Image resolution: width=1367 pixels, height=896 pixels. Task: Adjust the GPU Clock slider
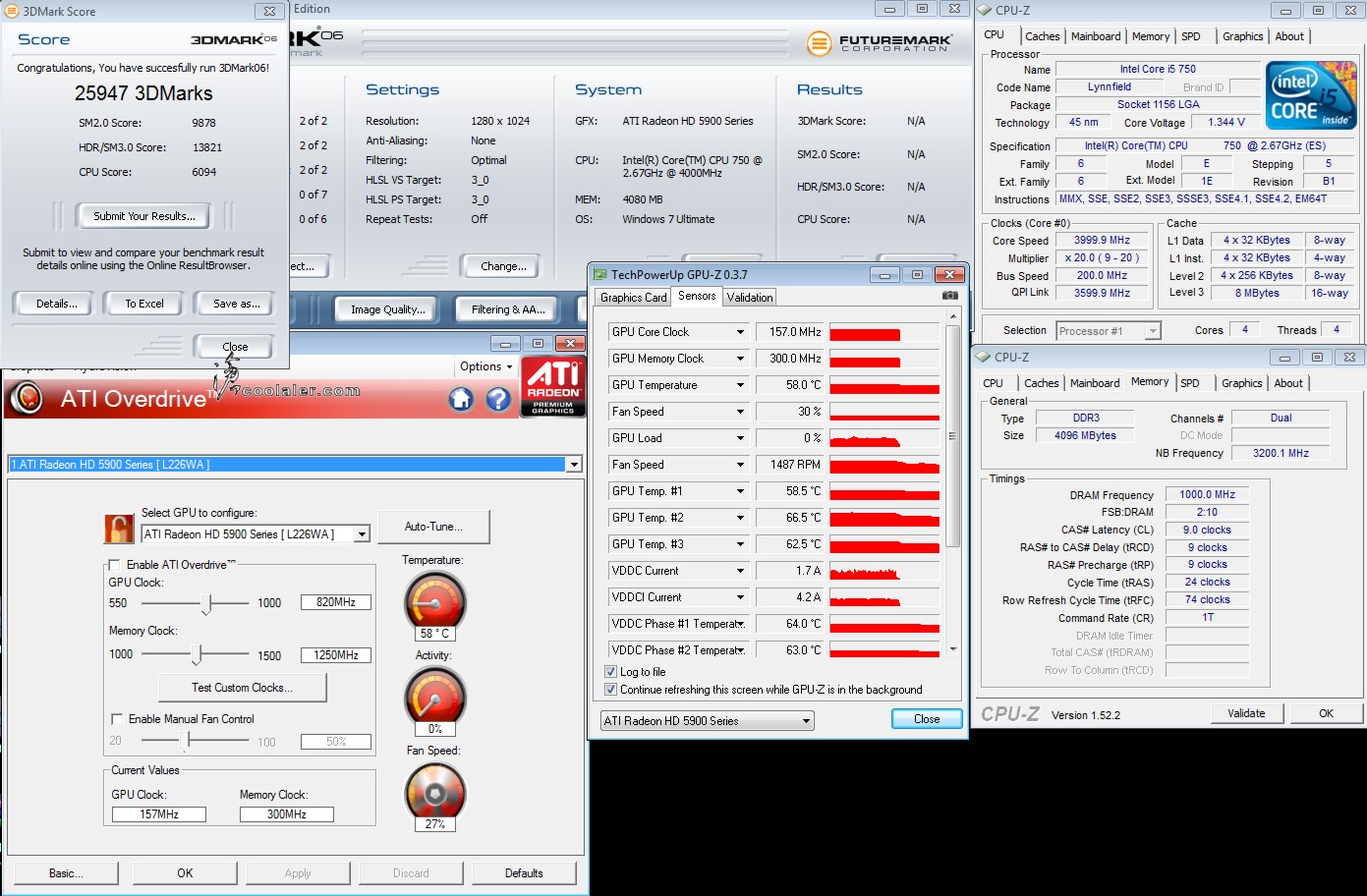[x=206, y=603]
